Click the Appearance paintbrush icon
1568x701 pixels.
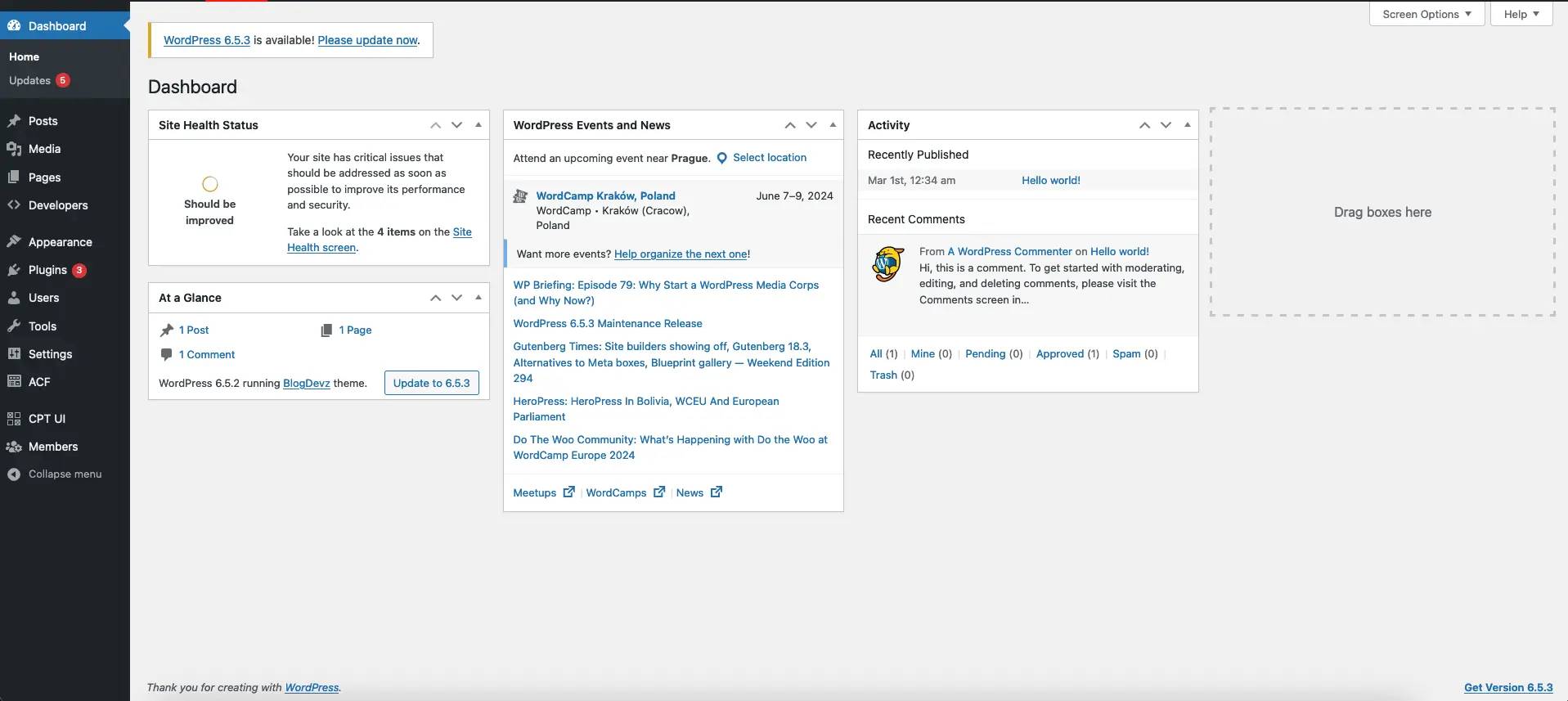(14, 242)
